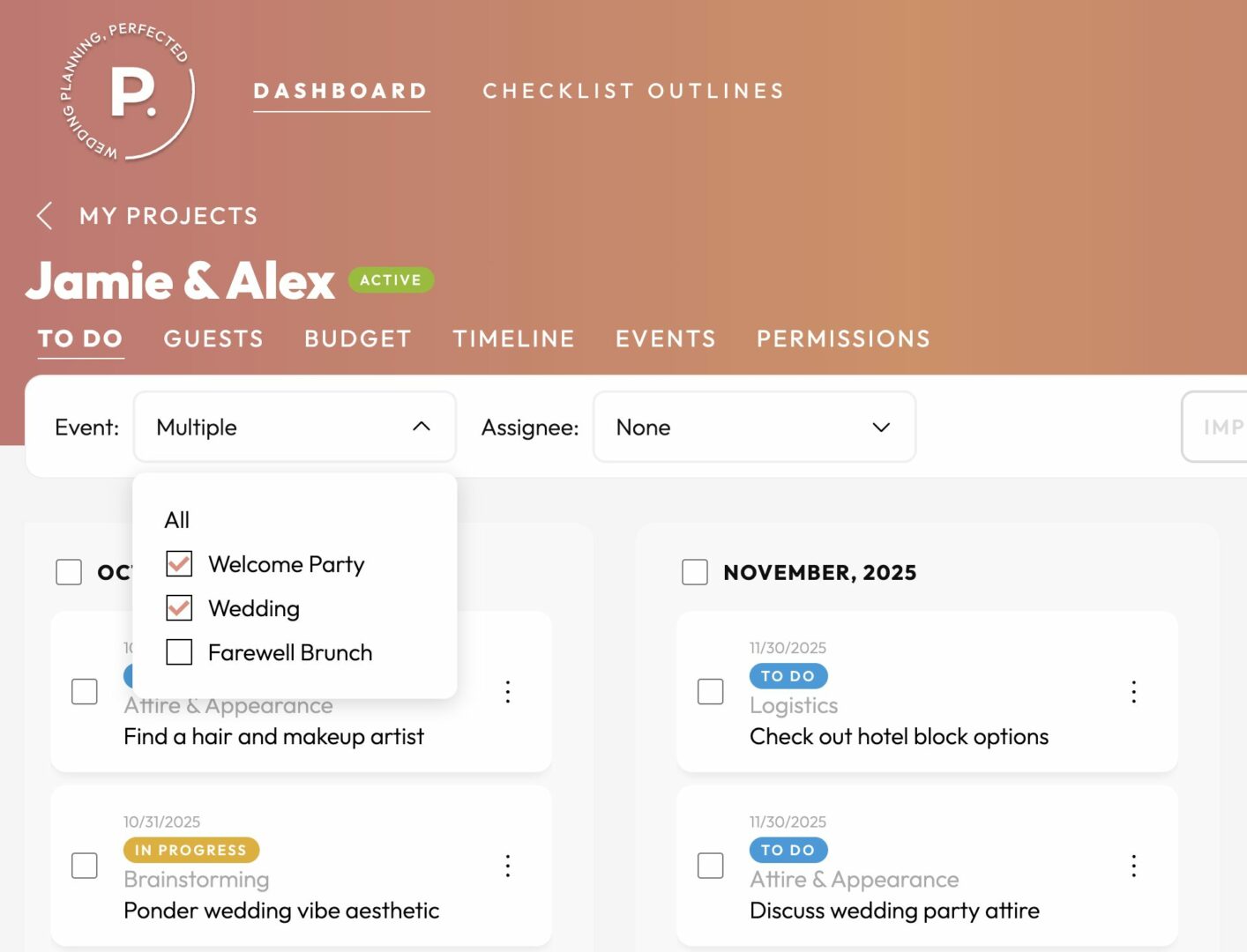Open options menu for hotel block task

pyautogui.click(x=1134, y=692)
